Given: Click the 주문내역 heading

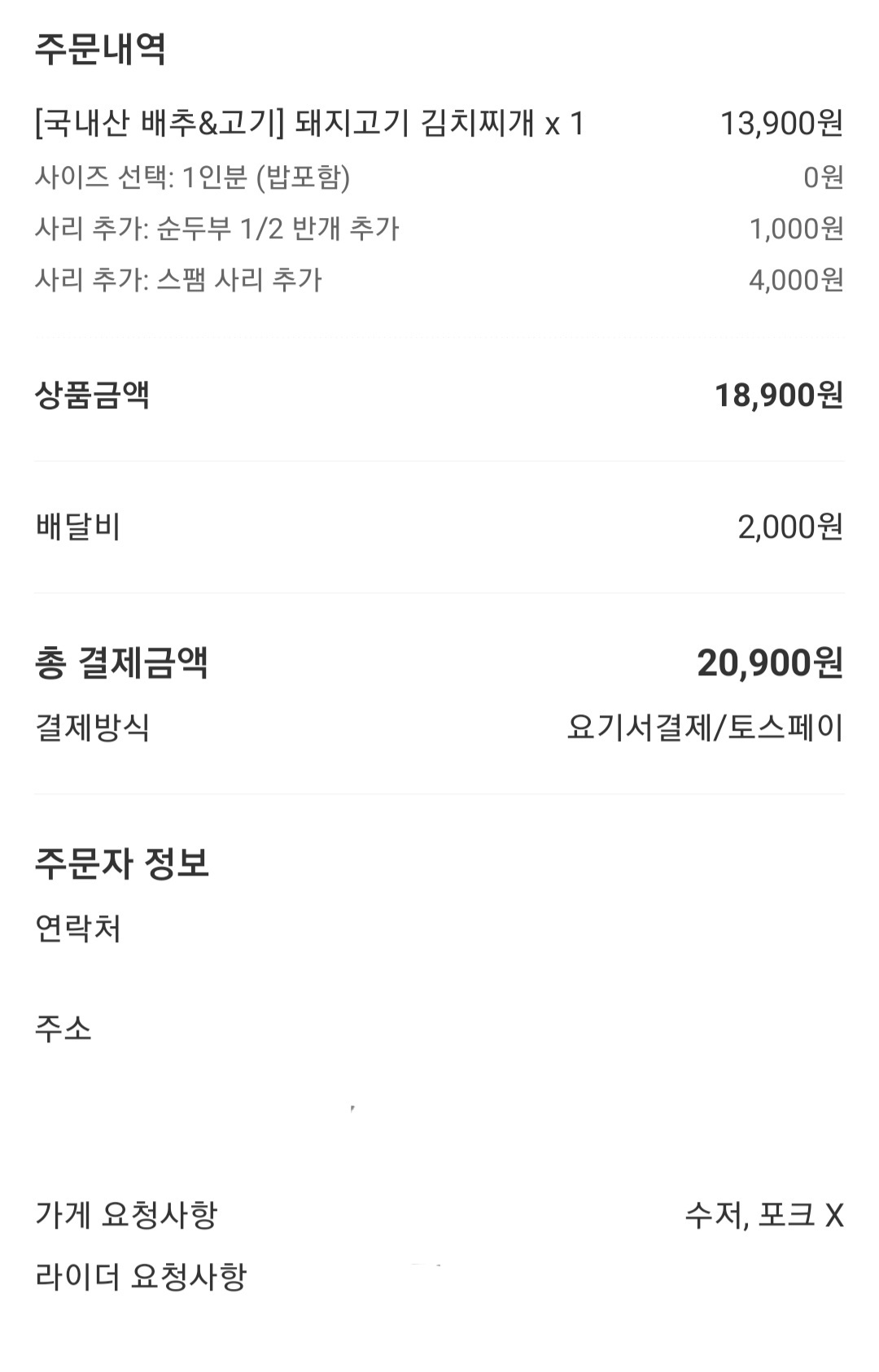Looking at the screenshot, I should click(x=100, y=49).
